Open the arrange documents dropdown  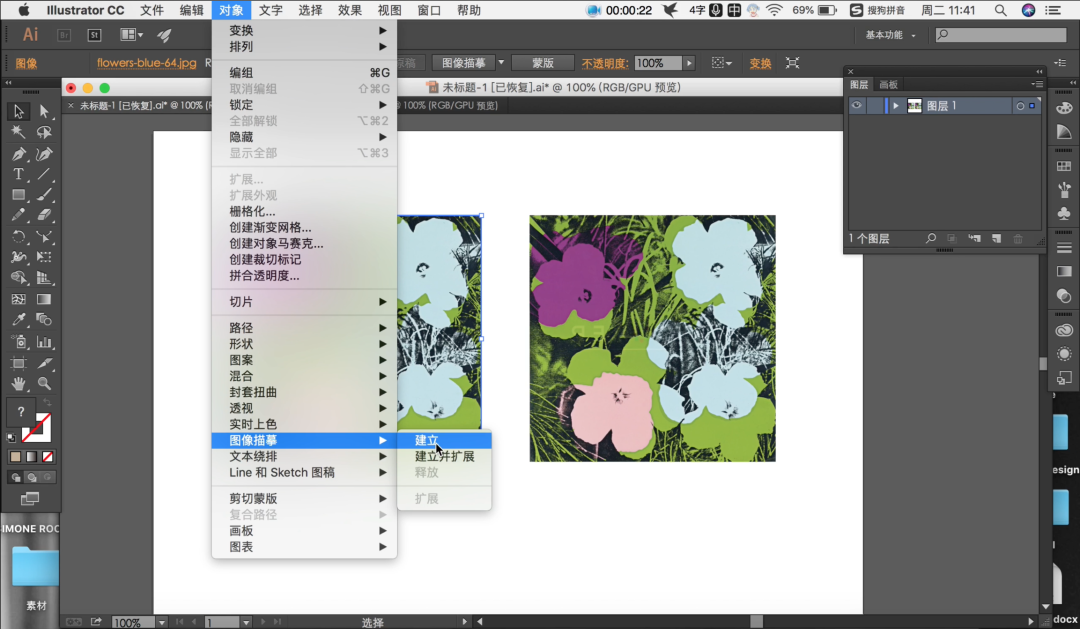[x=132, y=34]
